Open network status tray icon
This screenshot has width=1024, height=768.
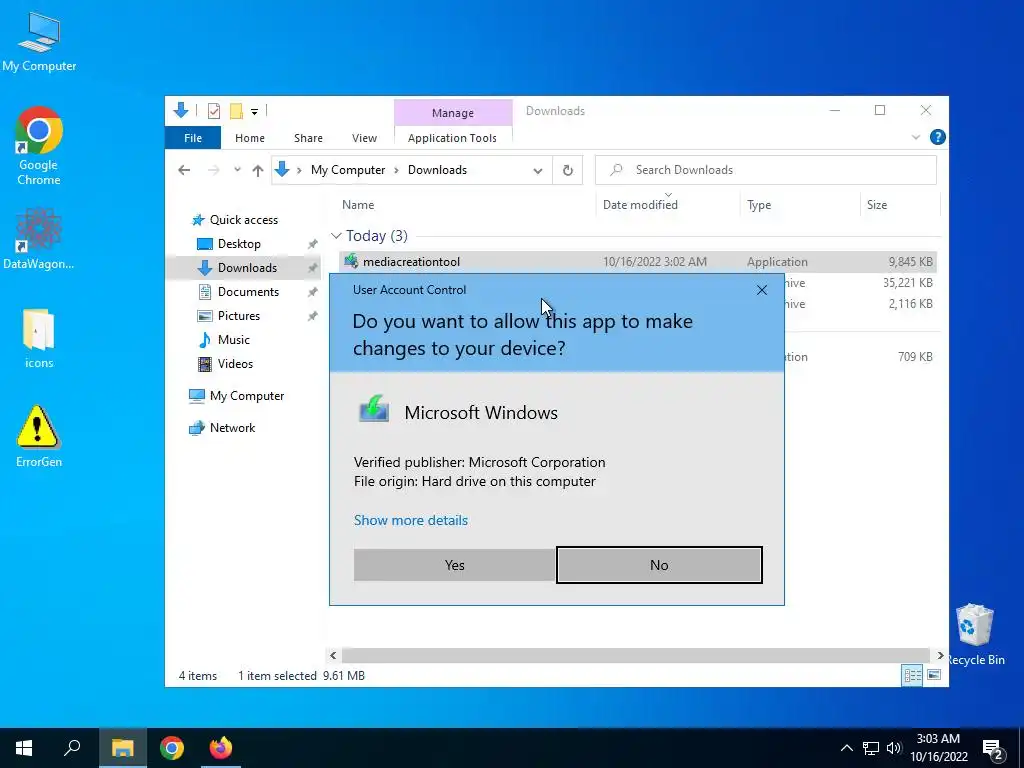pyautogui.click(x=871, y=748)
